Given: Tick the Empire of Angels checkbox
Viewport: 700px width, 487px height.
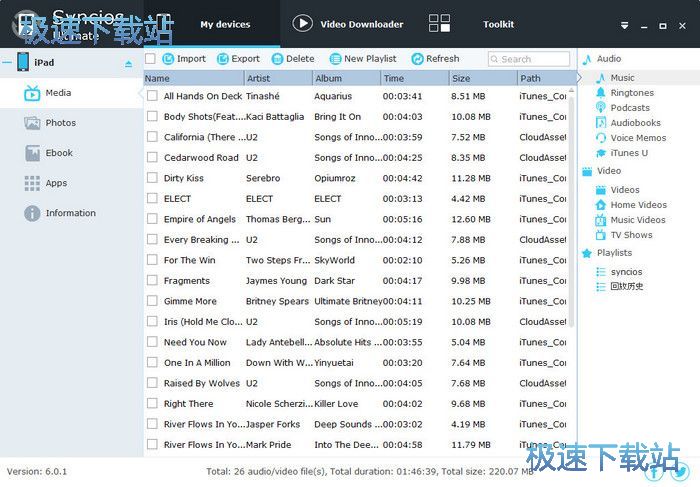Looking at the screenshot, I should click(x=152, y=219).
